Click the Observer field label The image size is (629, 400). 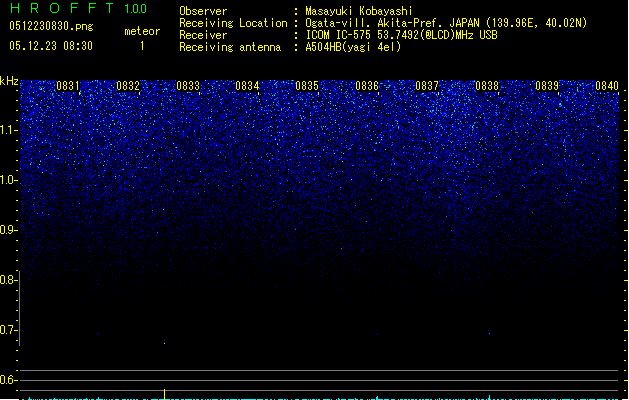(x=203, y=11)
